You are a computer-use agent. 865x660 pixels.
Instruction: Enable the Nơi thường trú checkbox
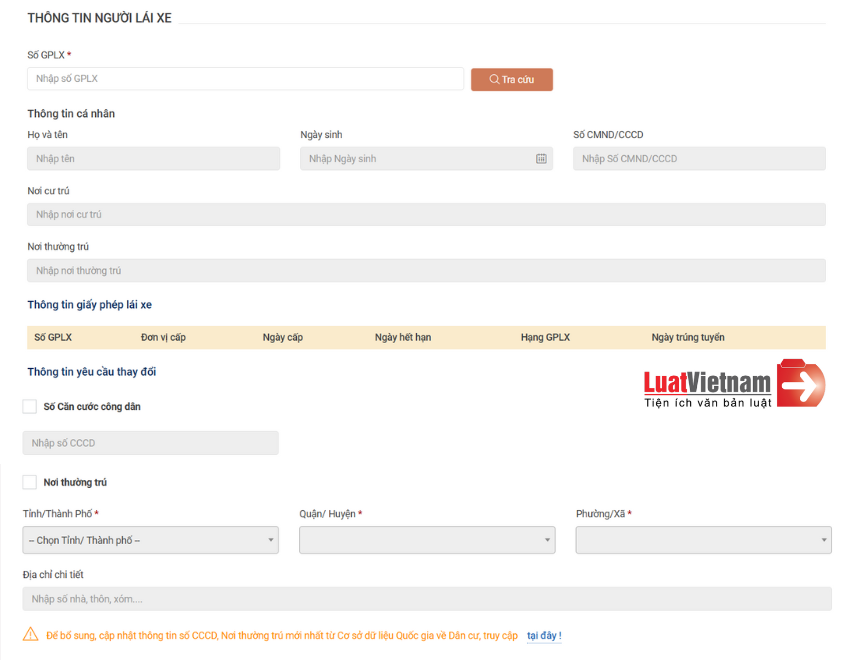pyautogui.click(x=30, y=482)
